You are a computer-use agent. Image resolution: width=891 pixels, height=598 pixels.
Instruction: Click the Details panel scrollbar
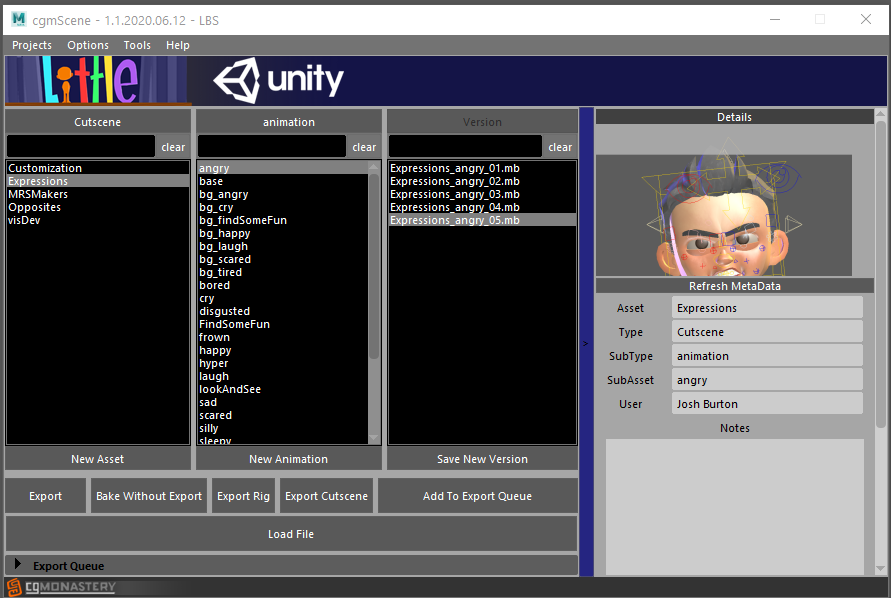coord(880,273)
